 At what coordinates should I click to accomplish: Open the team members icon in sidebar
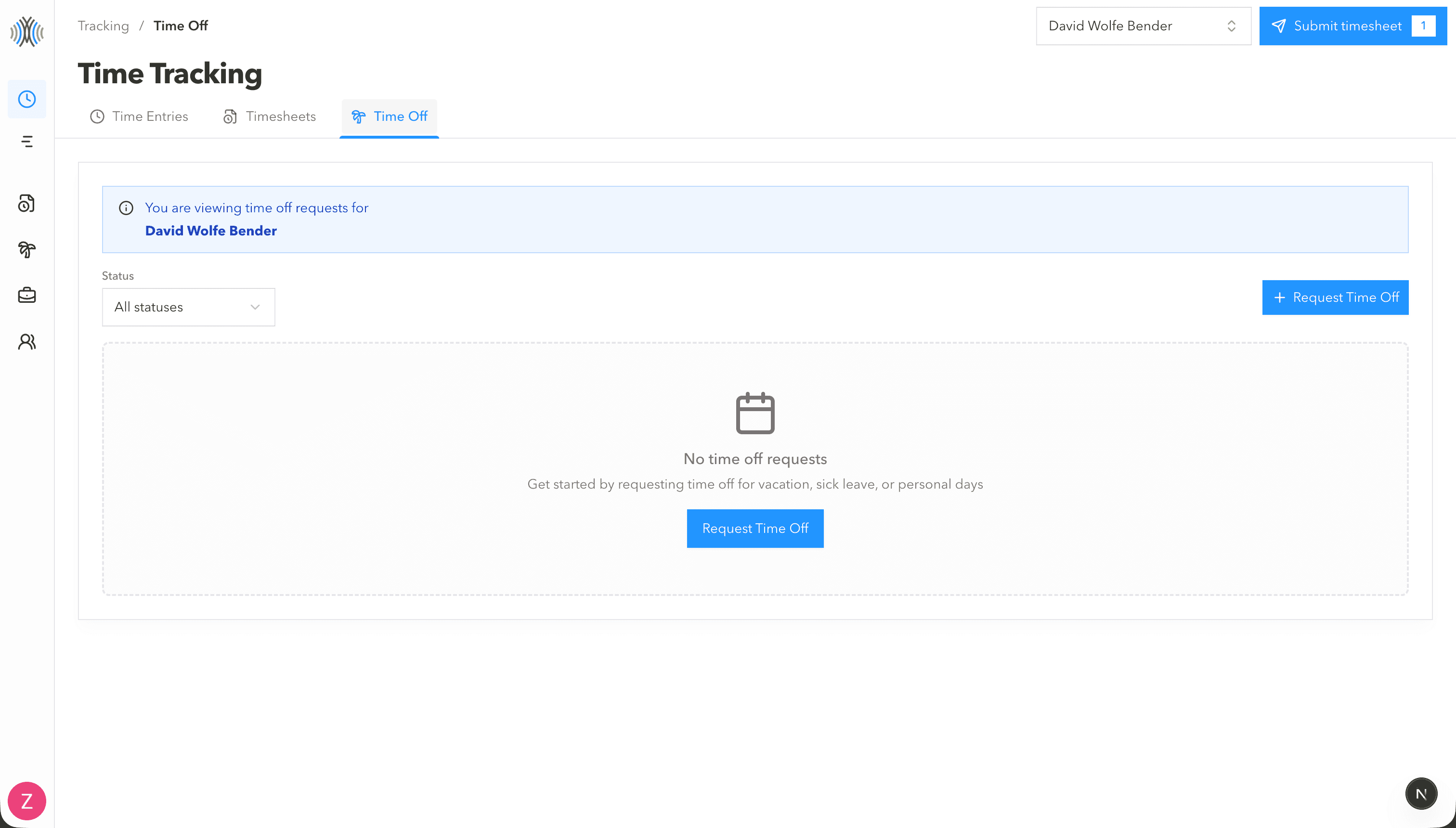click(x=26, y=342)
